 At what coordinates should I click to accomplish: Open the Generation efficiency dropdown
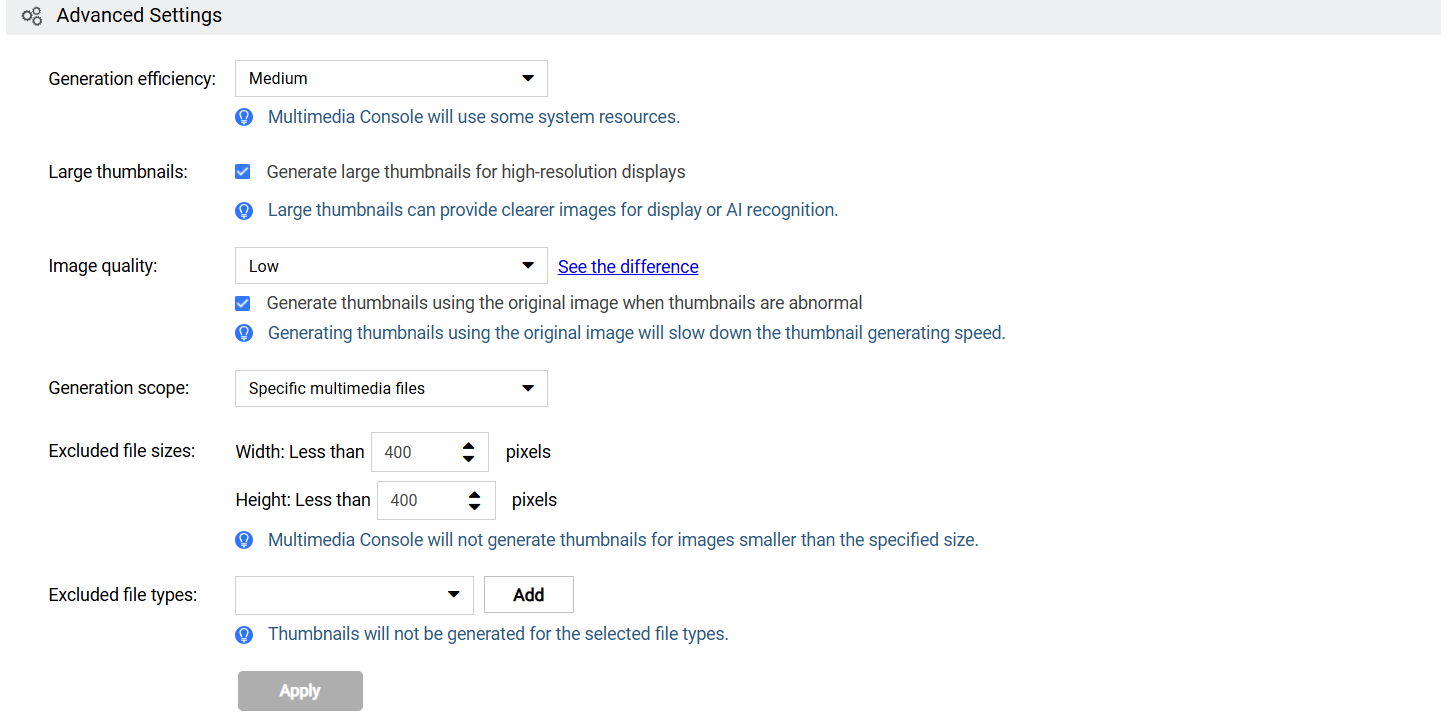[391, 79]
